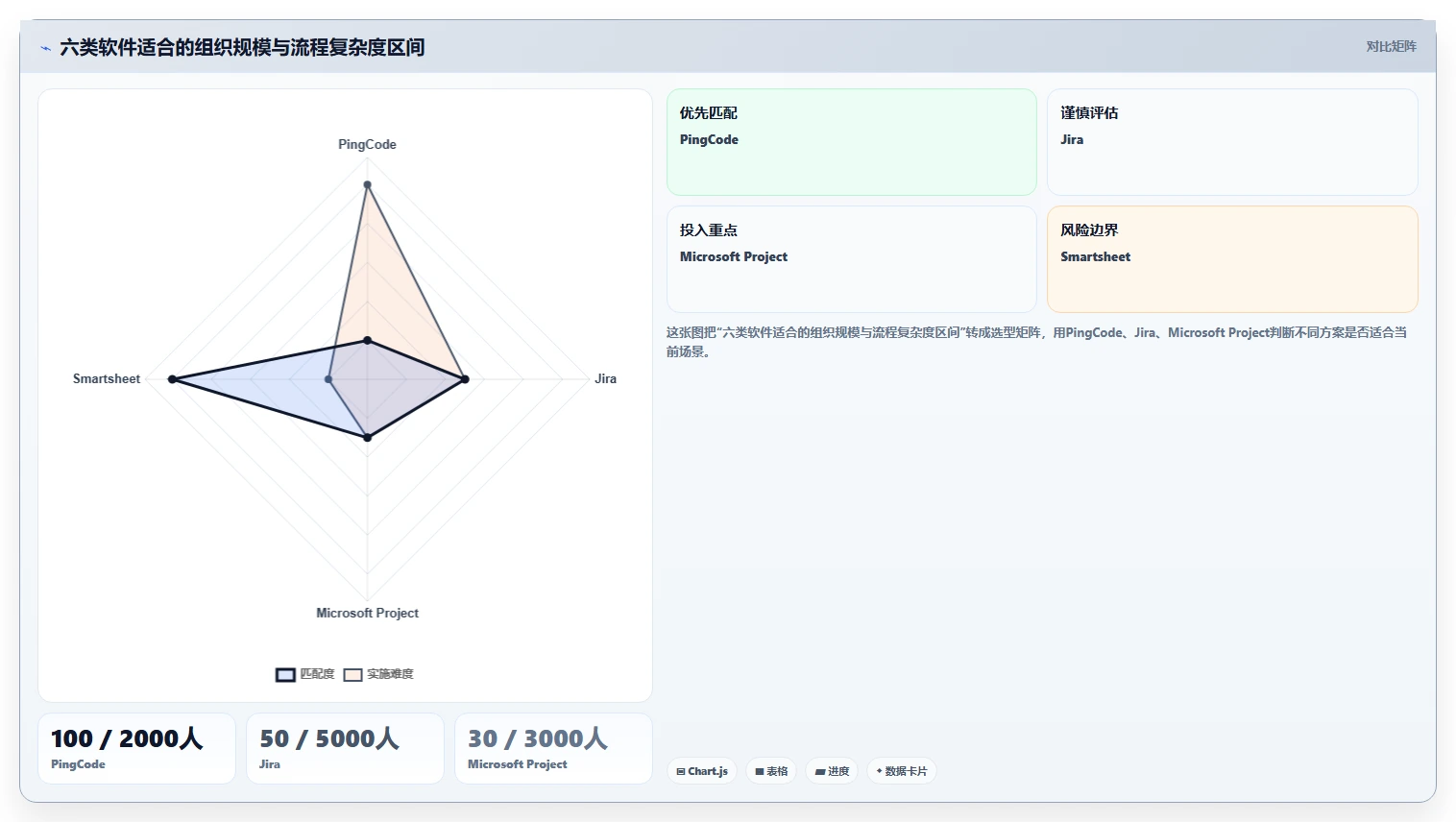
Task: Open the 投入重点 Microsoft Project card
Action: pyautogui.click(x=852, y=259)
